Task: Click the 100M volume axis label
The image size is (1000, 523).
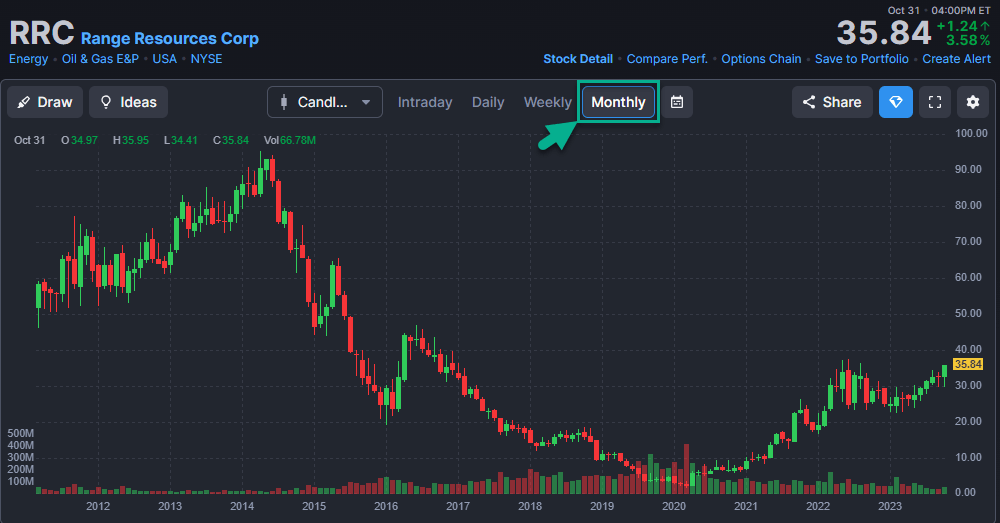Action: (x=20, y=481)
